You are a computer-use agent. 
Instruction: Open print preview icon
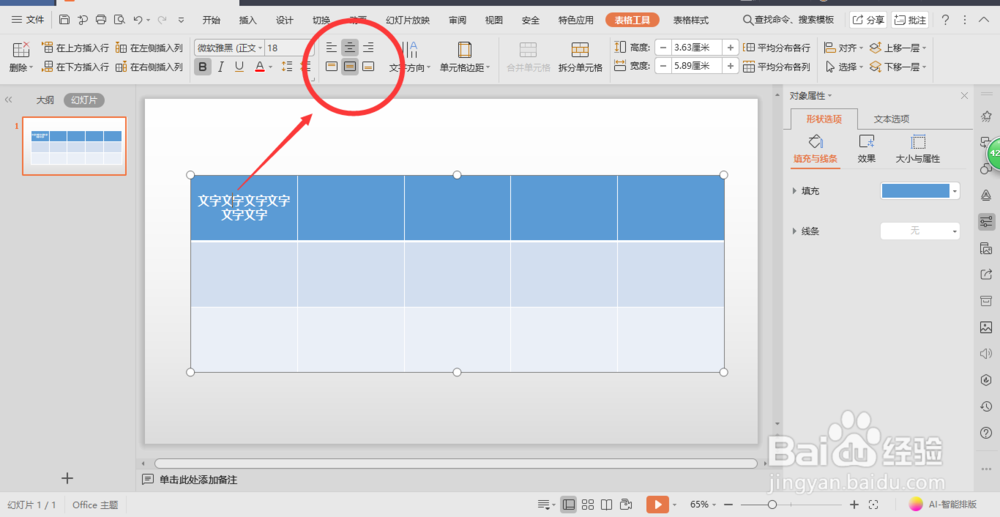(119, 20)
